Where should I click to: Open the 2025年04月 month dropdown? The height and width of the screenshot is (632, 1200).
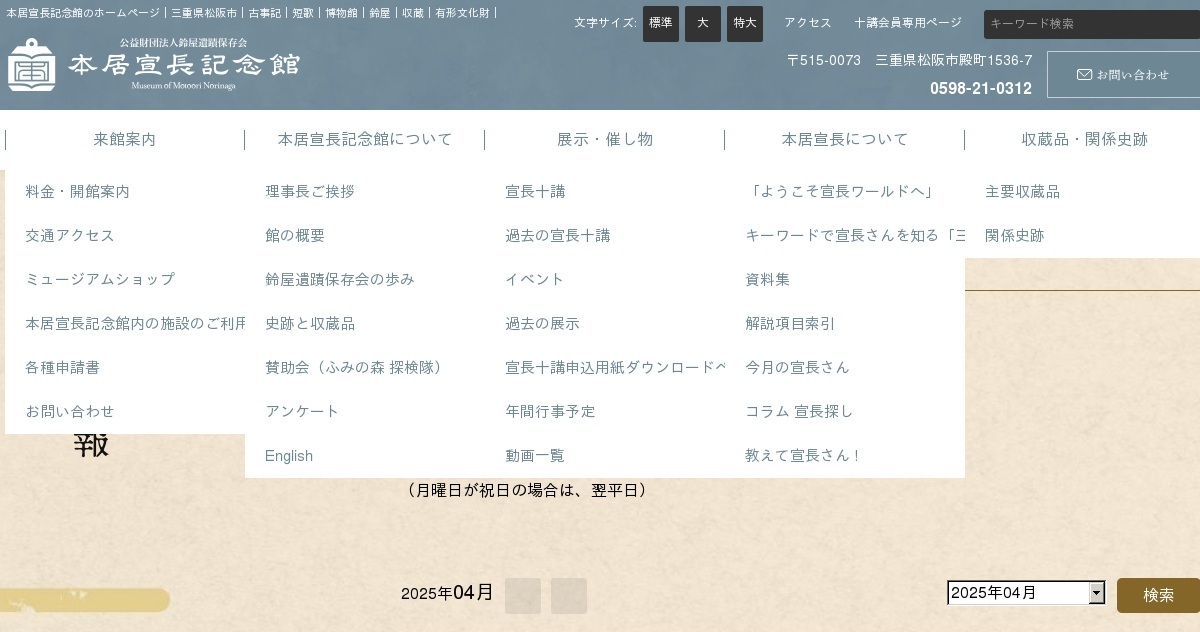1026,593
